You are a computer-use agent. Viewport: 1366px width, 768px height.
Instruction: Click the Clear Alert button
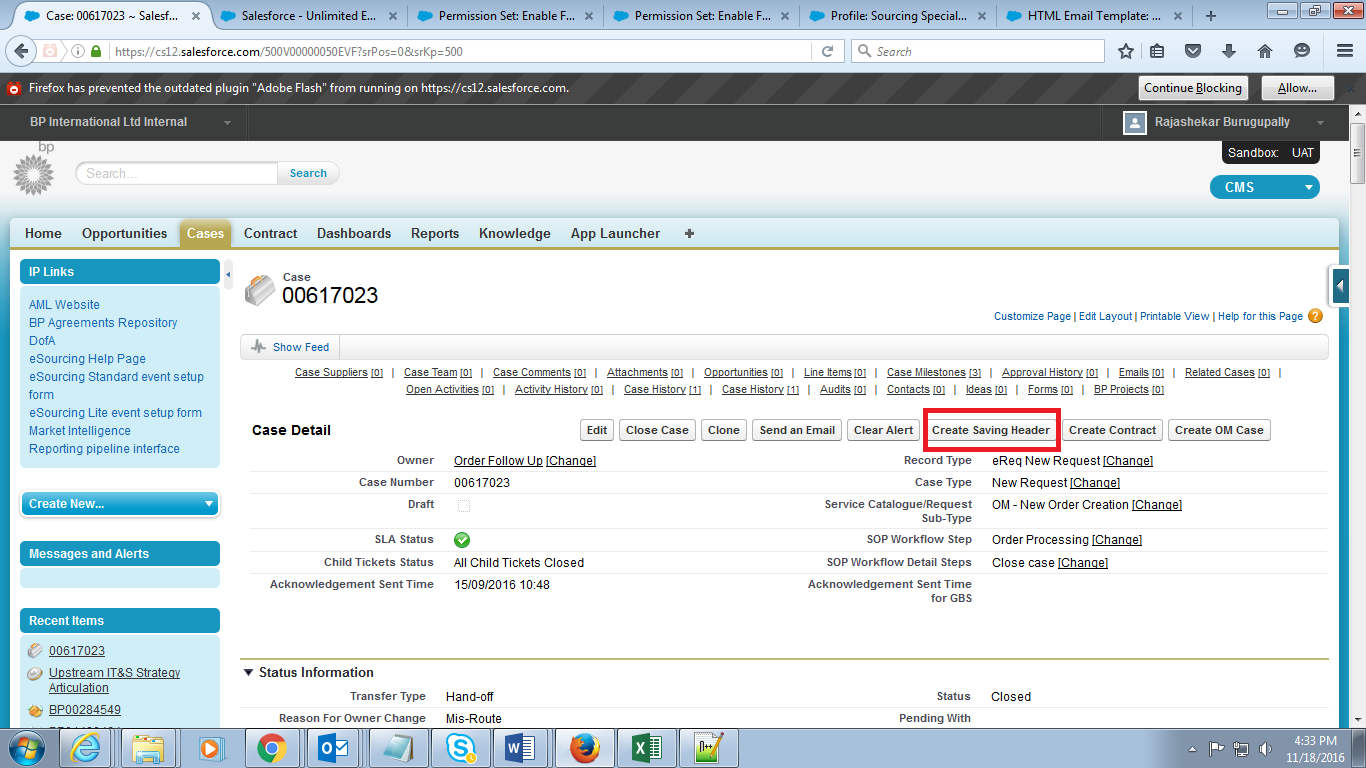coord(884,430)
